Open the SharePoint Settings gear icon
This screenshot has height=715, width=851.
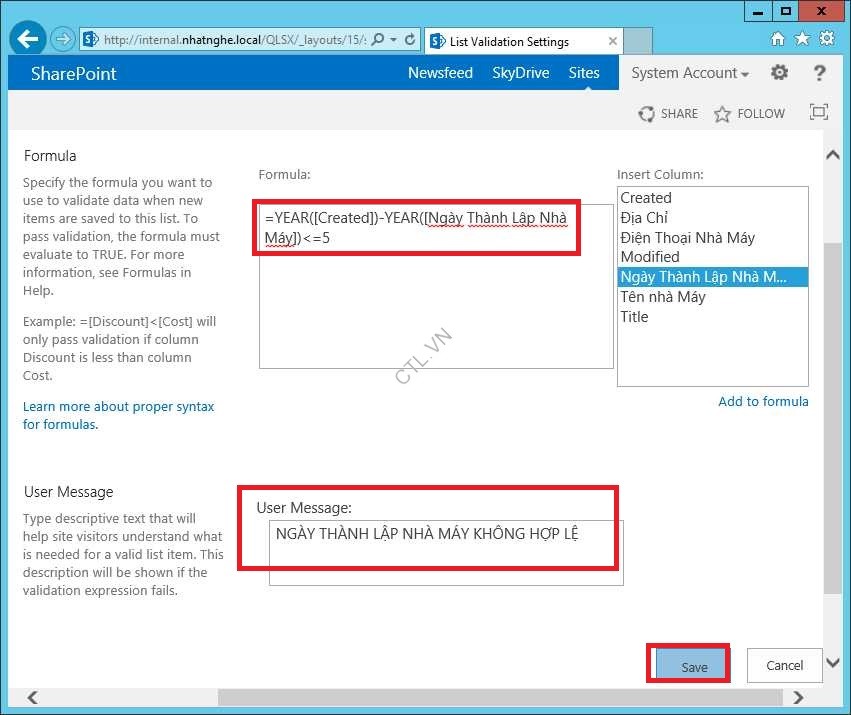coord(780,73)
